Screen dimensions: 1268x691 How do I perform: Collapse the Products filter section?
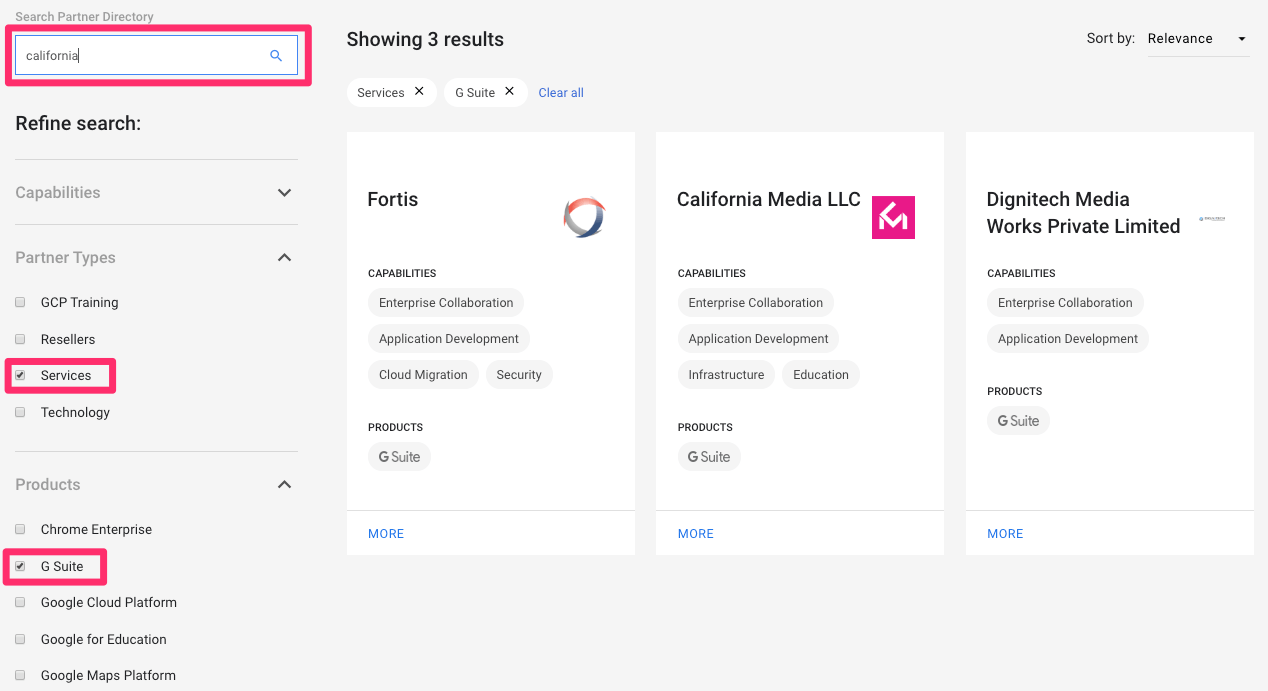[x=284, y=484]
